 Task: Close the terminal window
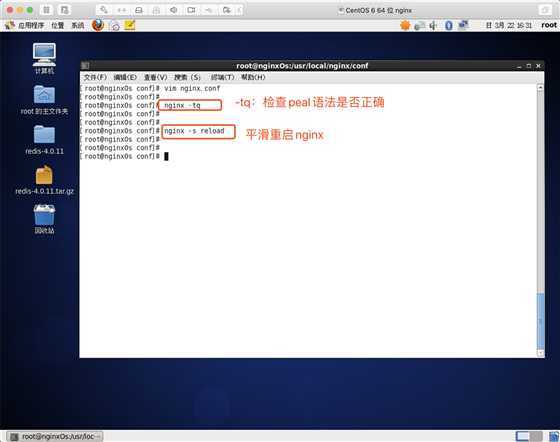click(538, 66)
